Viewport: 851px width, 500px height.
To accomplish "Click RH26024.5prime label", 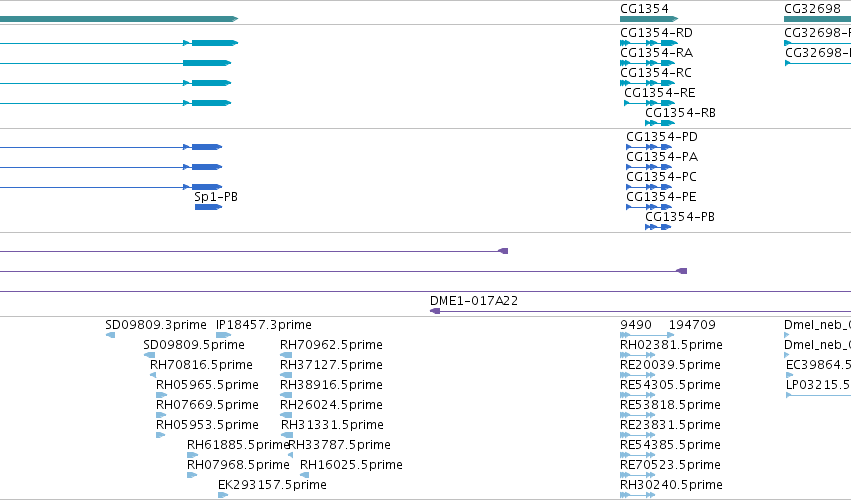I will pyautogui.click(x=331, y=405).
